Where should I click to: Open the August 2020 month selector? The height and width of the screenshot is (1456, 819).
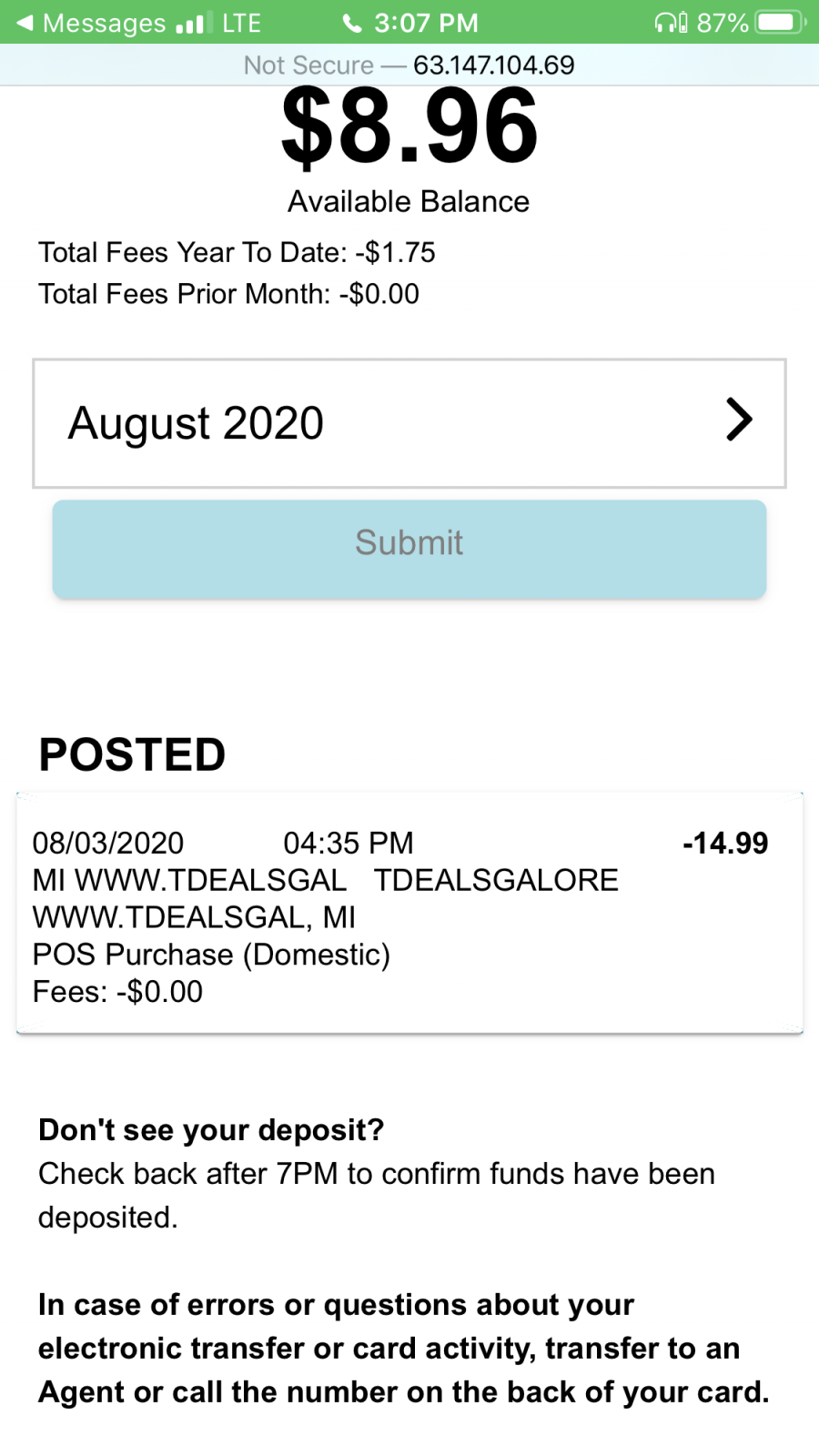pos(409,423)
